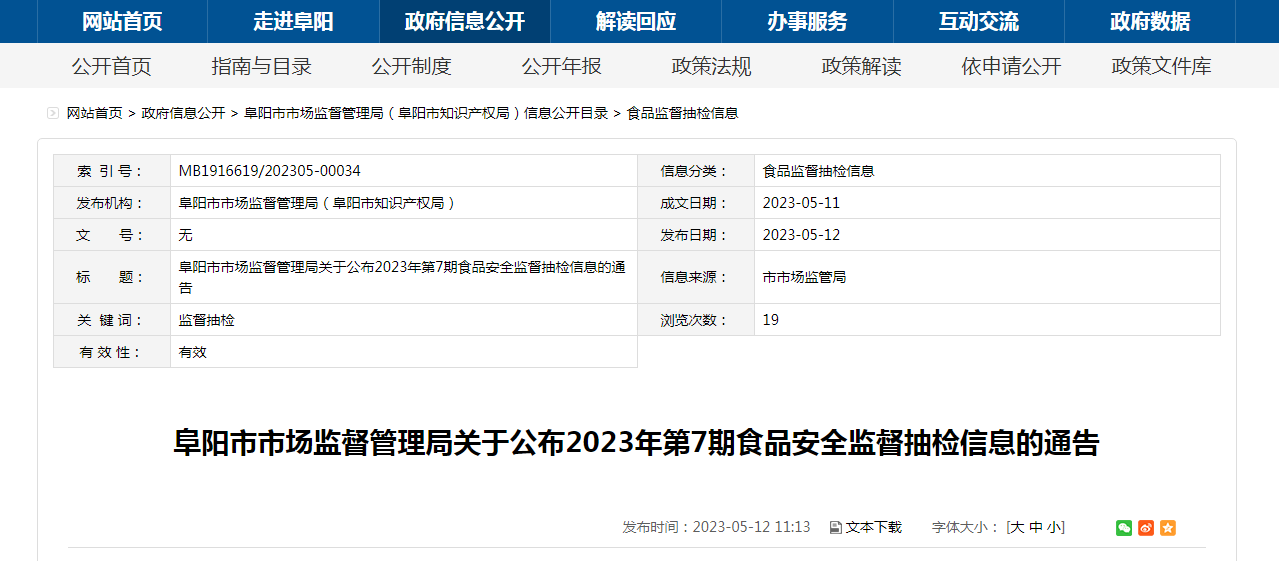
Task: Select the 政府信息公开 navigation tab
Action: click(x=465, y=21)
